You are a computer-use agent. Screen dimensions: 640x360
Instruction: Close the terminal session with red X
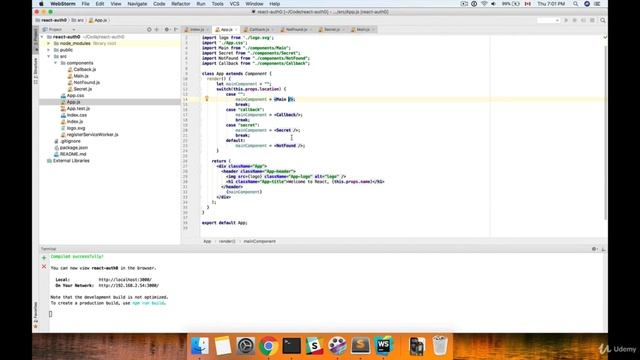(x=44, y=267)
